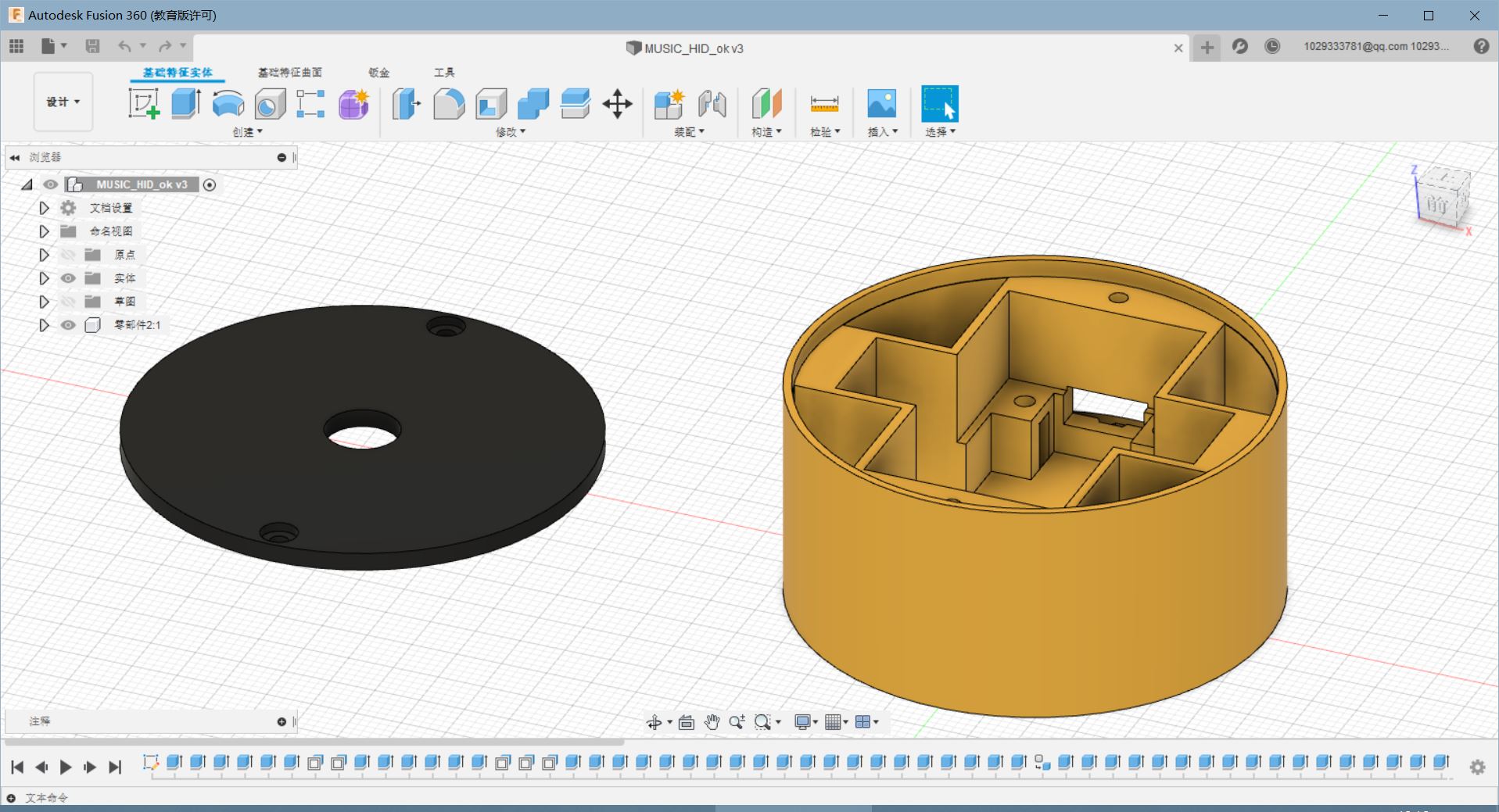The height and width of the screenshot is (812, 1499).
Task: Expand the 草图 node
Action: tap(44, 302)
